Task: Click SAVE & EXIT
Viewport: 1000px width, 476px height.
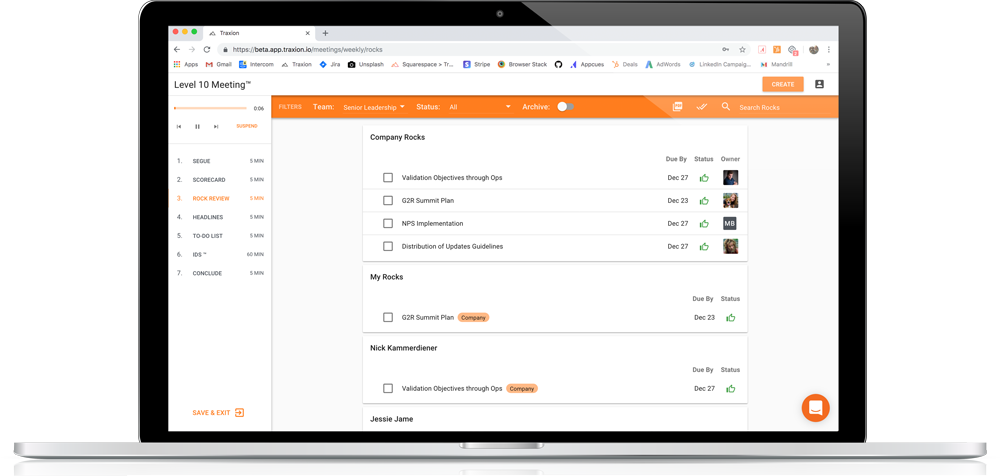Action: (218, 413)
